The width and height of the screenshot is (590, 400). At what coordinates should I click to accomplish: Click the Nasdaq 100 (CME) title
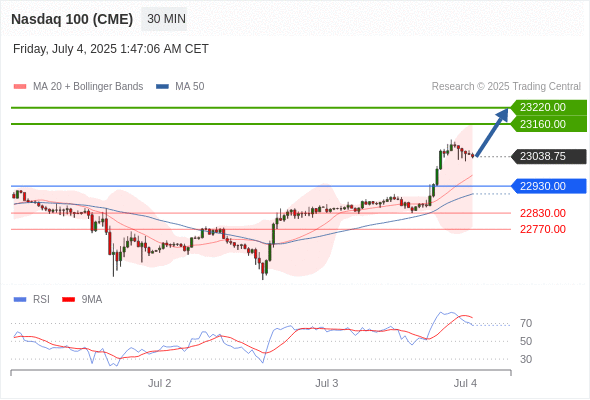[x=72, y=19]
